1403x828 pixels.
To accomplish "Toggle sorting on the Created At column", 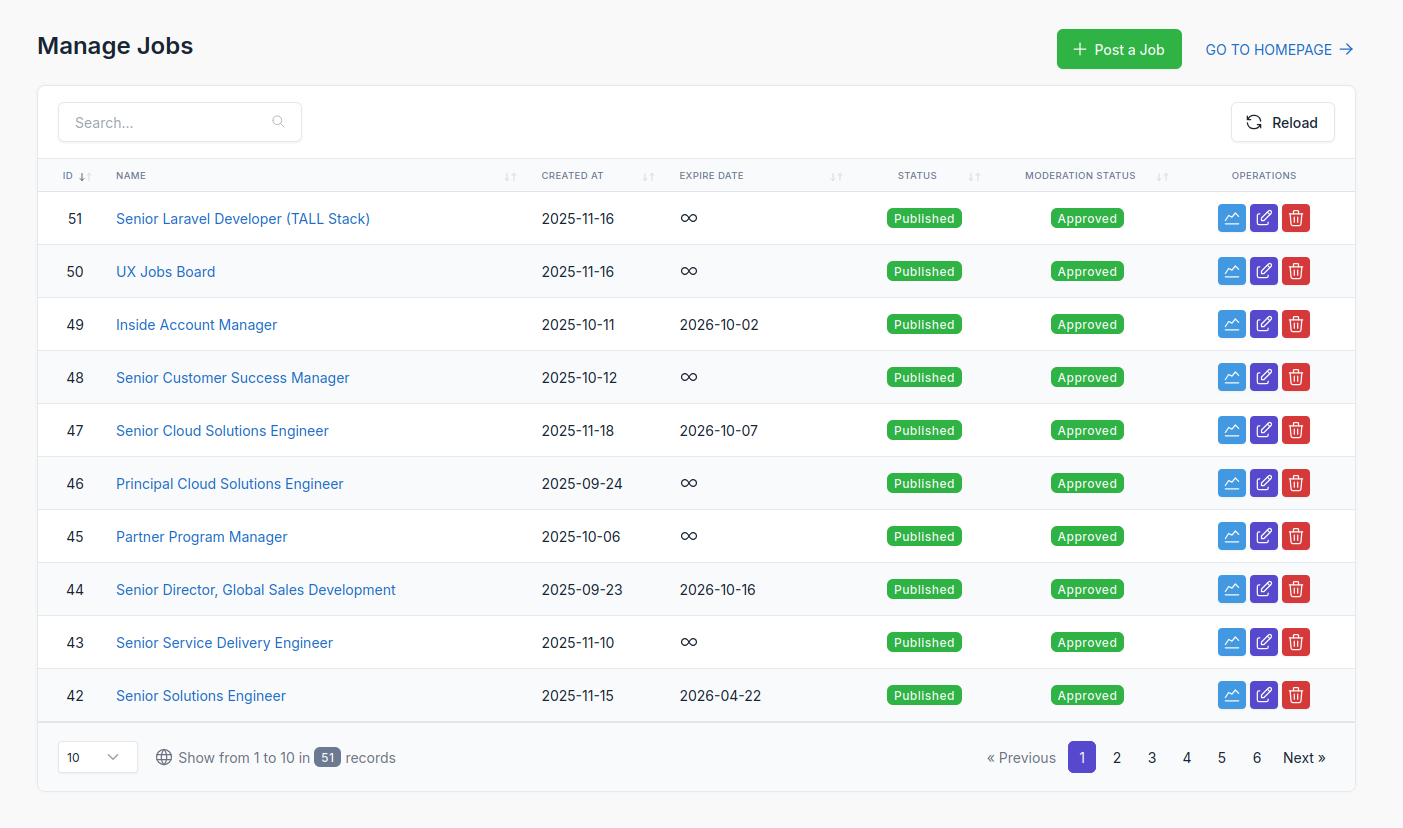I will (648, 175).
